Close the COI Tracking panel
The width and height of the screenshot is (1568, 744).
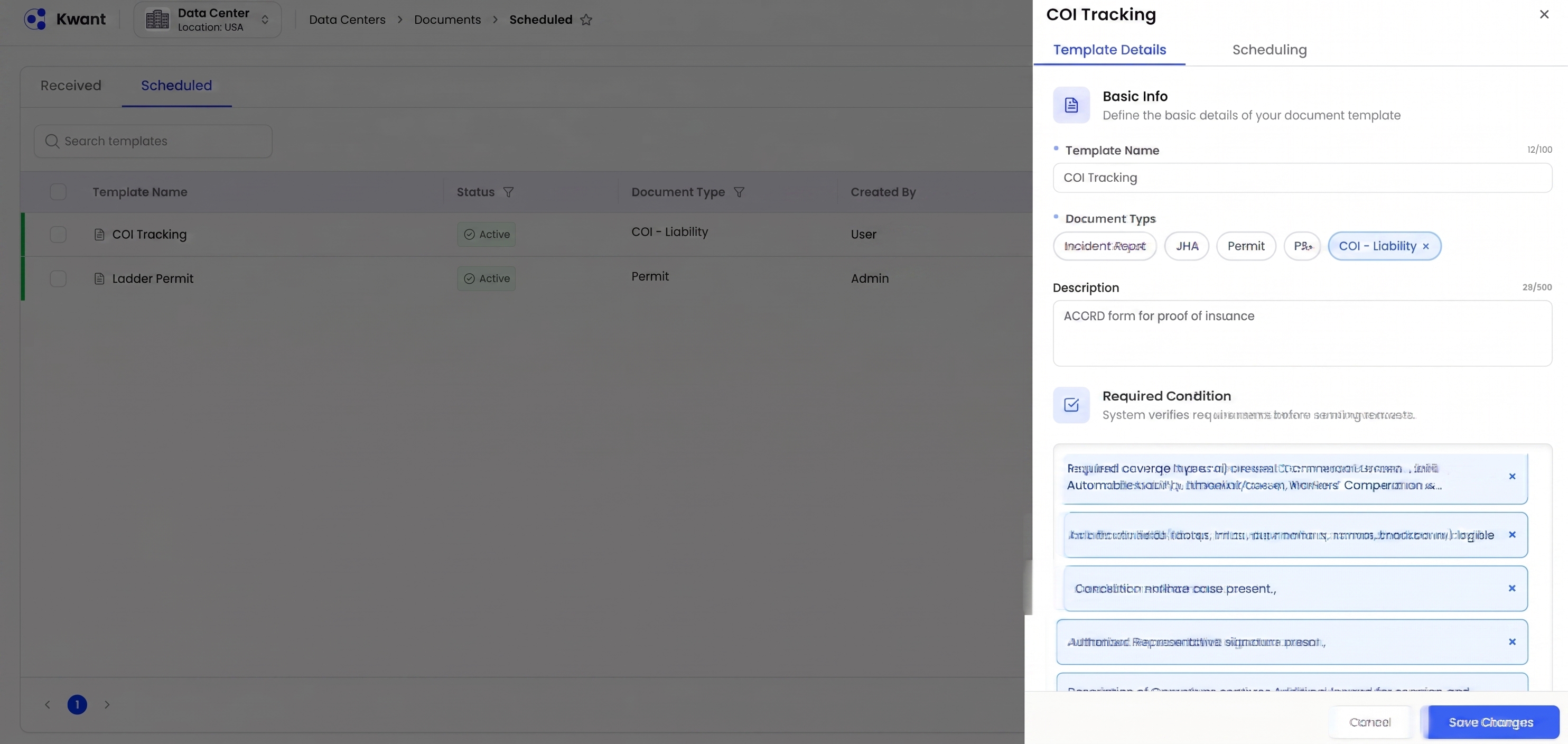pos(1544,14)
